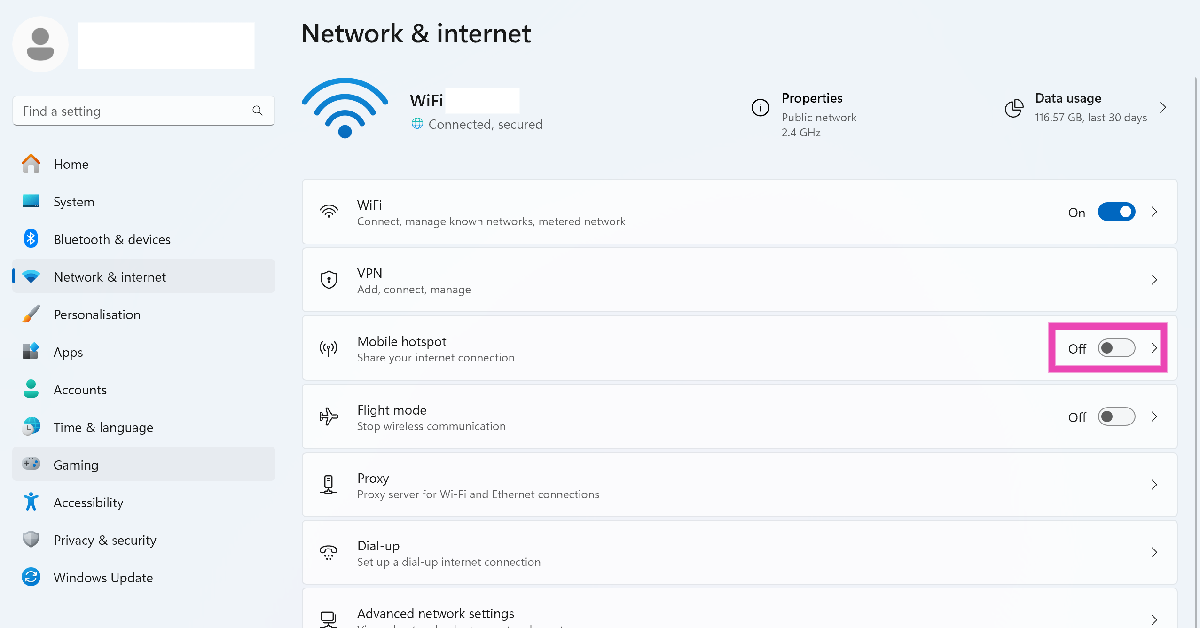Expand the VPN settings chevron

[1154, 280]
